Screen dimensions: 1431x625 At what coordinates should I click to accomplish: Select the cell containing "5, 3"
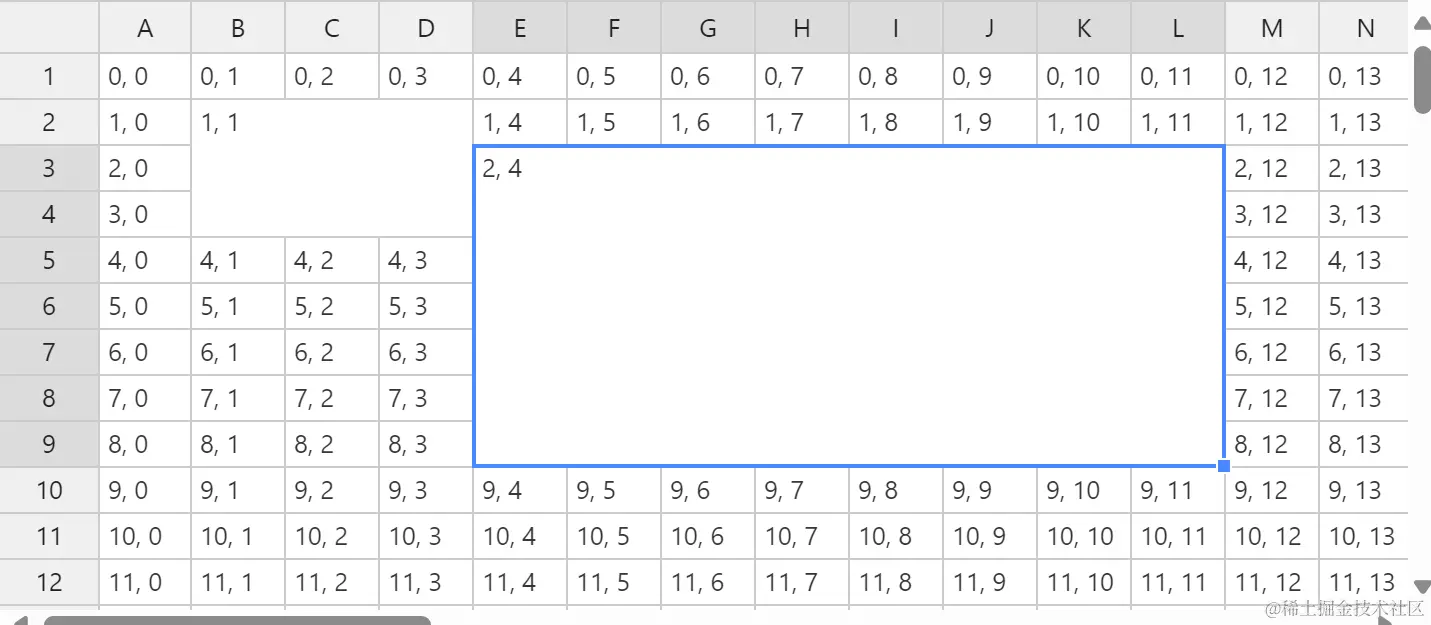tap(426, 306)
